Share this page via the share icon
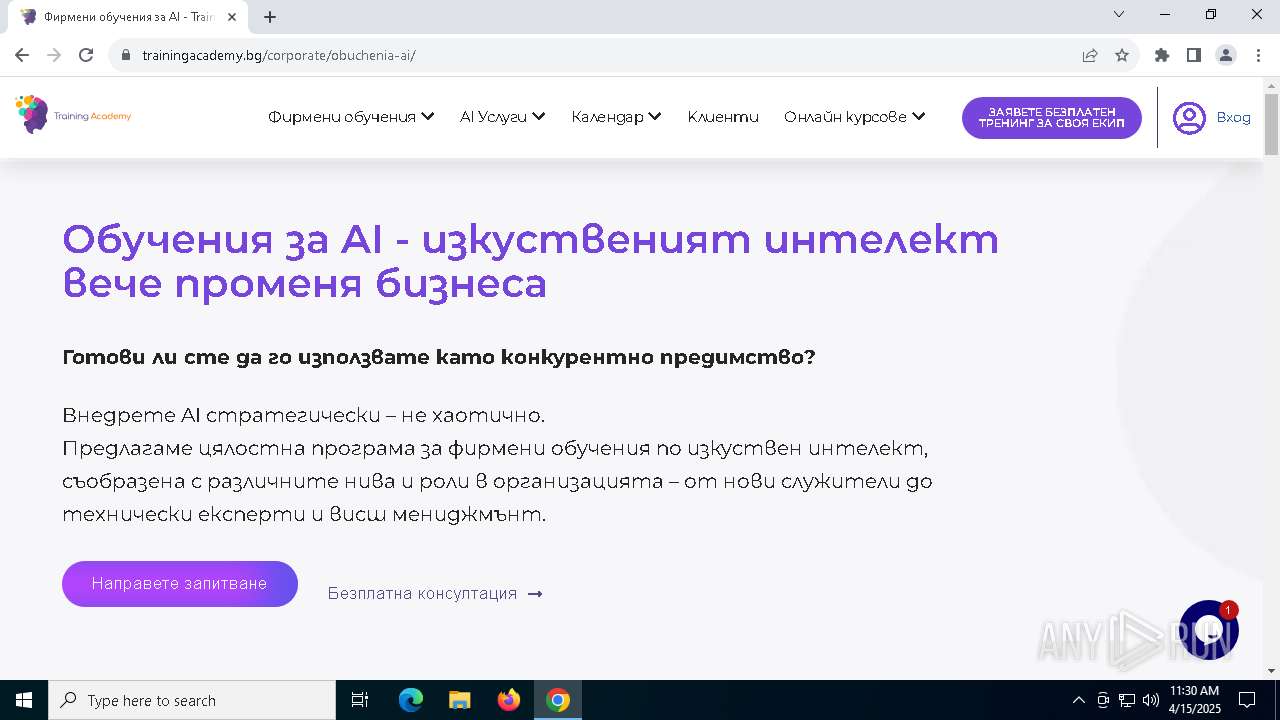1280x720 pixels. click(x=1090, y=55)
